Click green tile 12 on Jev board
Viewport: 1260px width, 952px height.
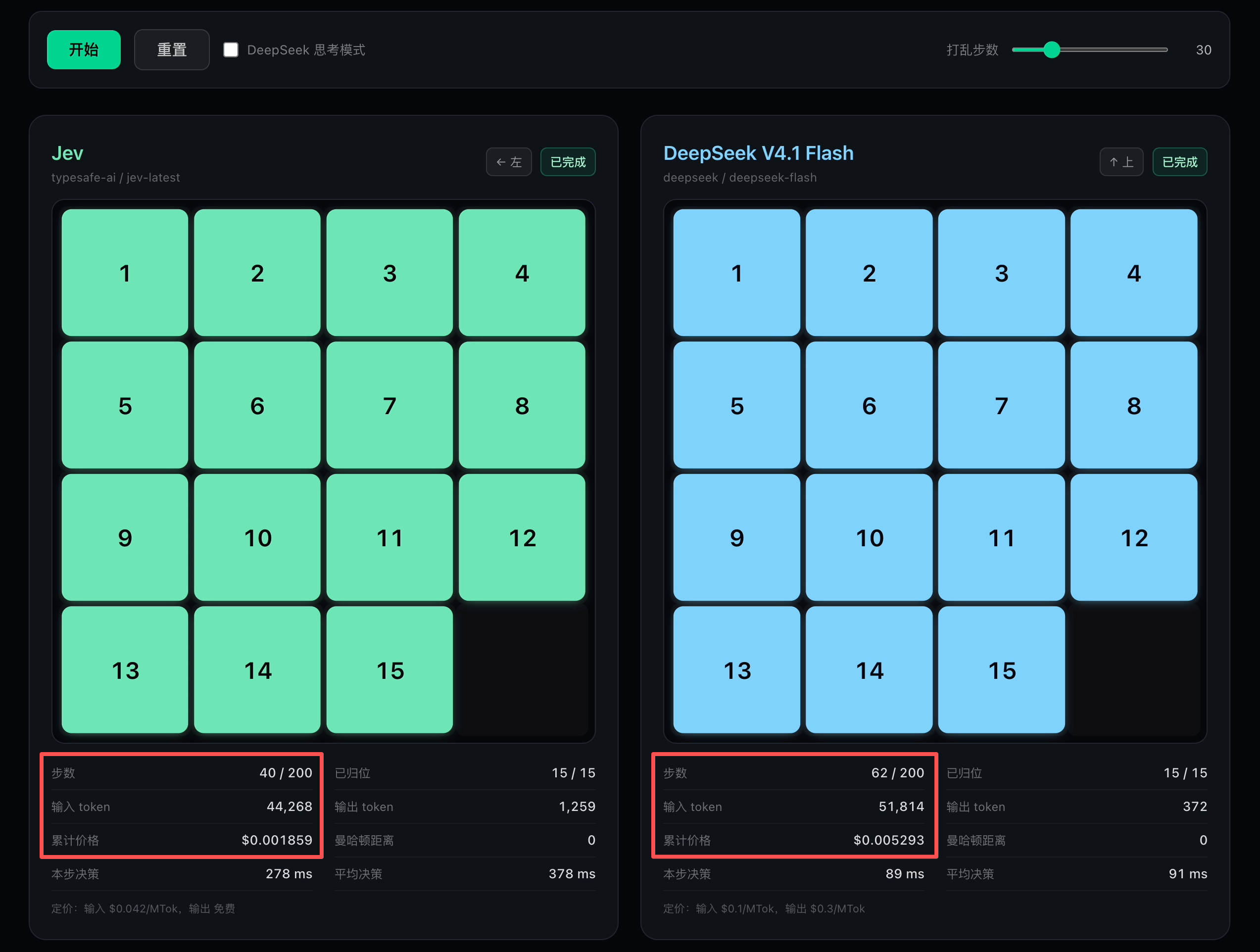pos(522,537)
